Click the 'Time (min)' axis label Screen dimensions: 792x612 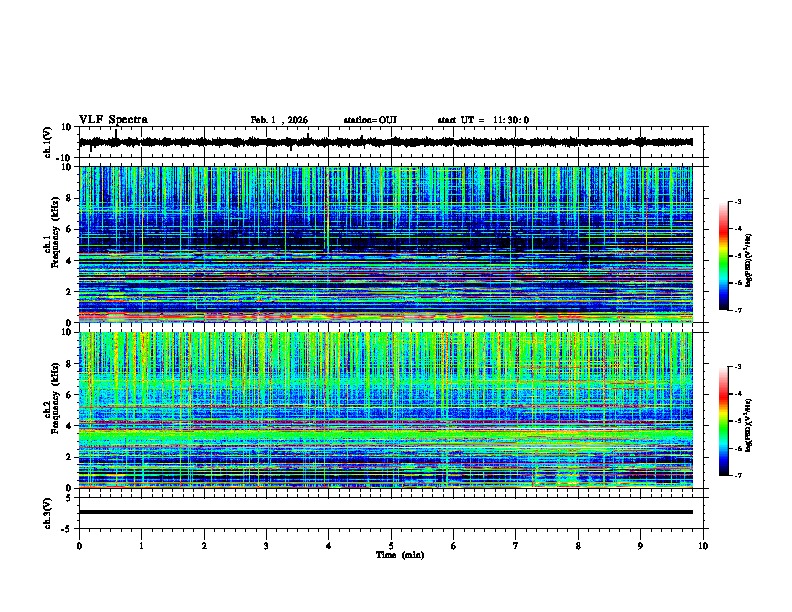(400, 555)
